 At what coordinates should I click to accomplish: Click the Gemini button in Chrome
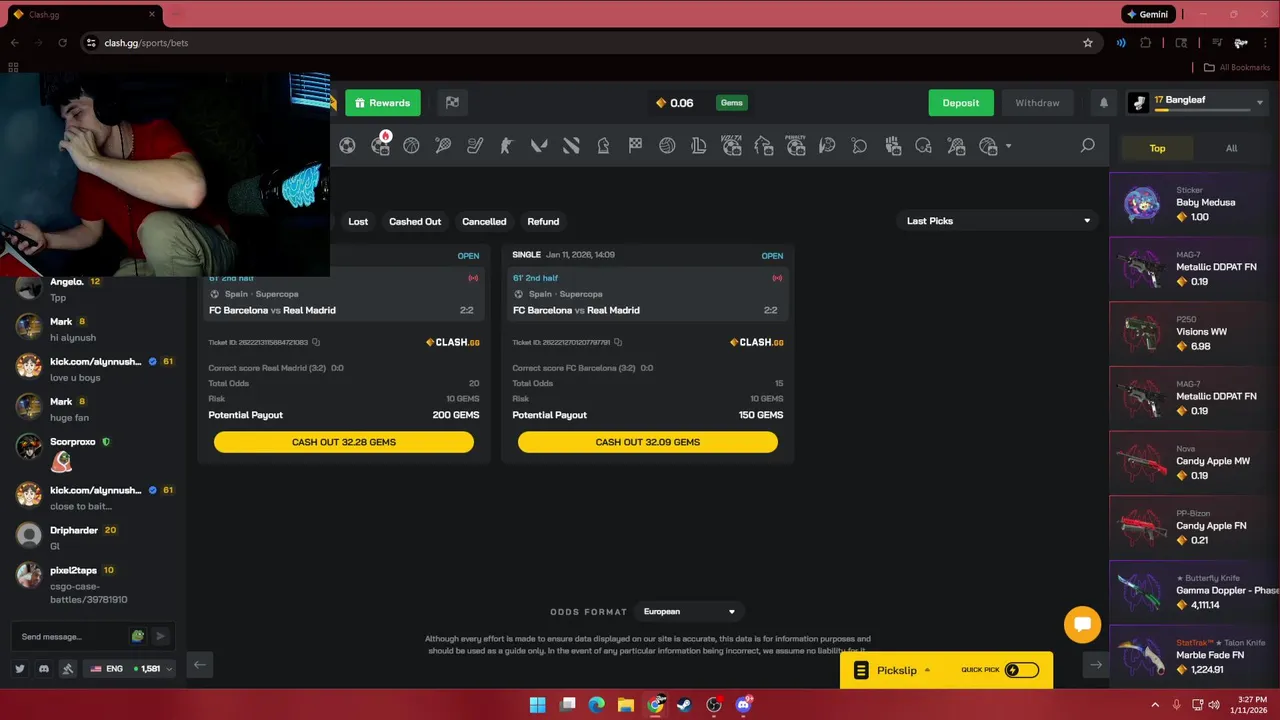point(1148,14)
